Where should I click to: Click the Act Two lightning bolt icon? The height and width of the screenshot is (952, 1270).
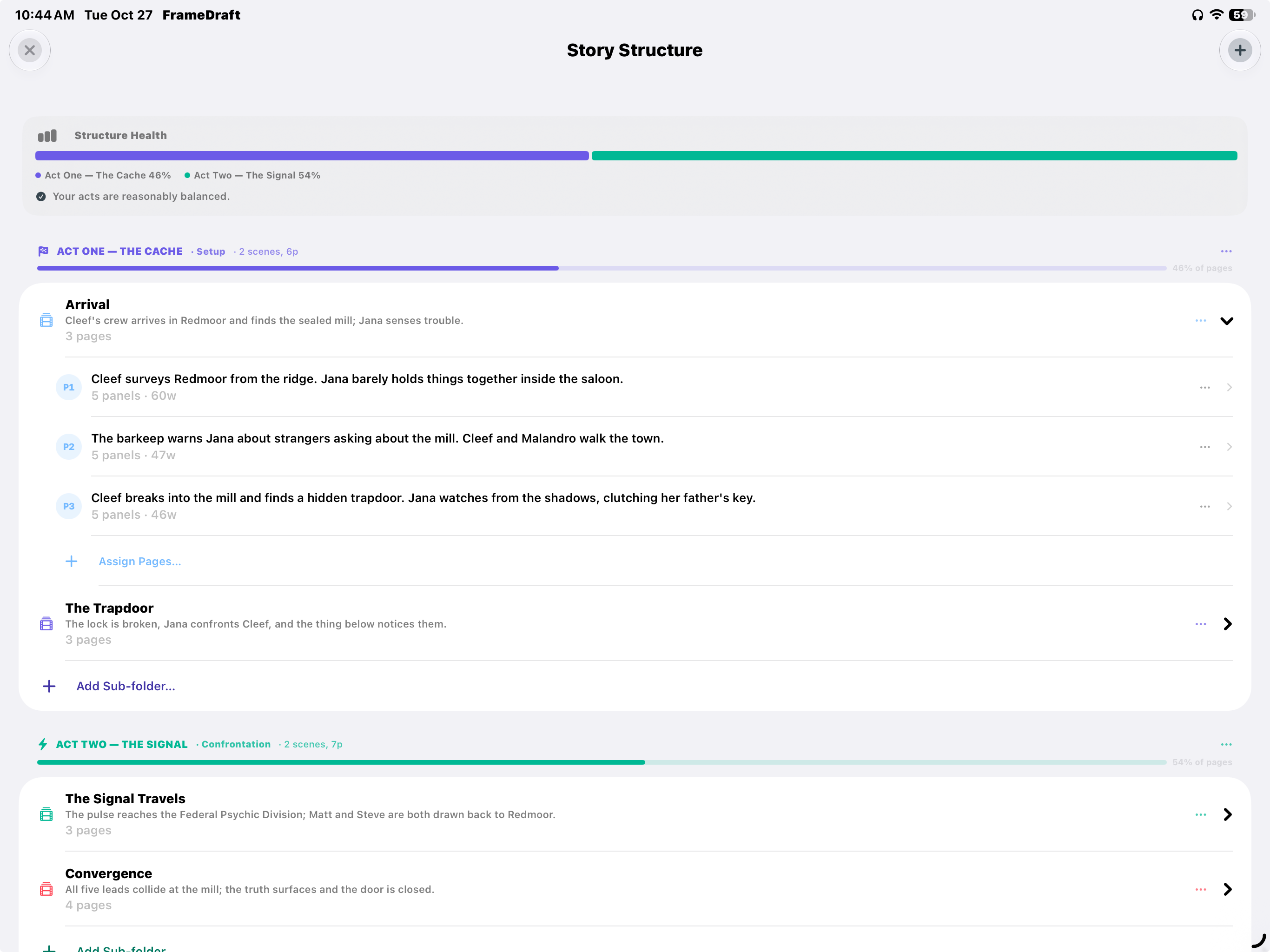click(x=43, y=744)
